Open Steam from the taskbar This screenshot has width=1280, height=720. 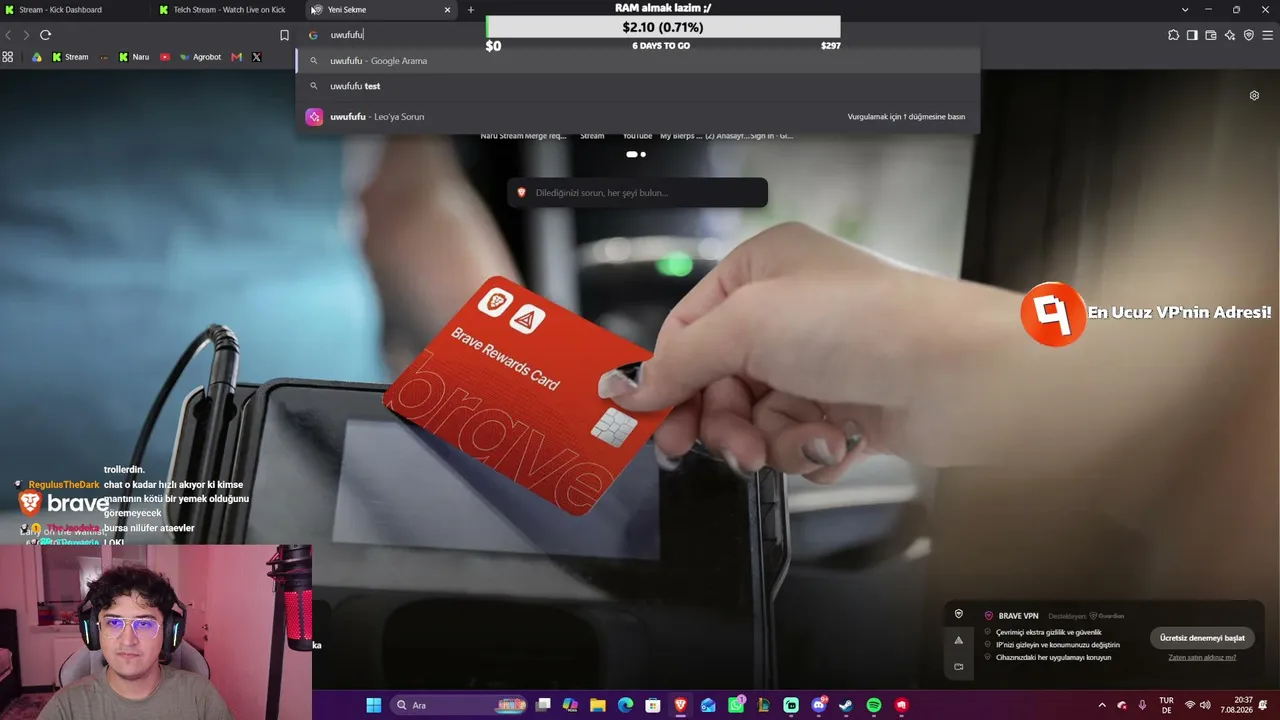(x=846, y=705)
